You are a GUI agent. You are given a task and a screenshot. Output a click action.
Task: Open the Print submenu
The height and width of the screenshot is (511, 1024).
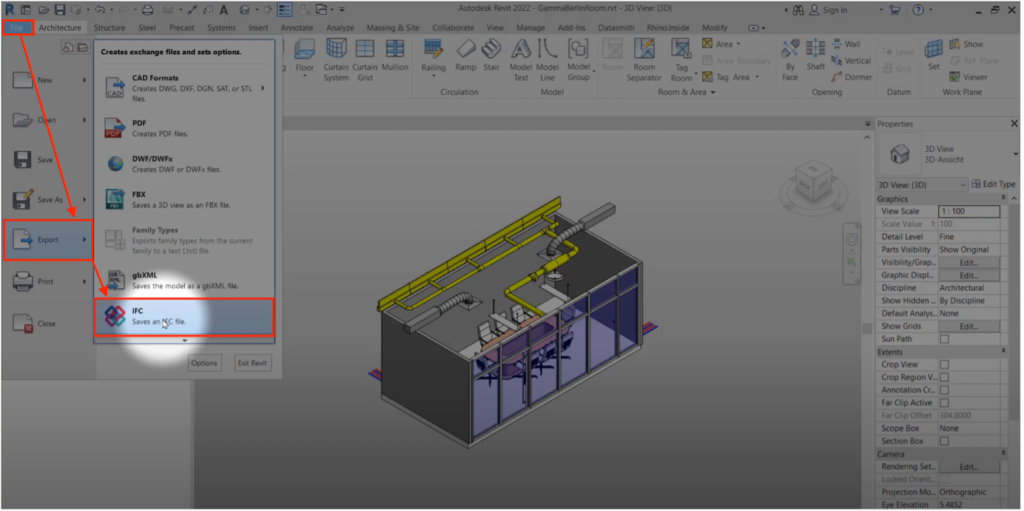click(x=48, y=282)
